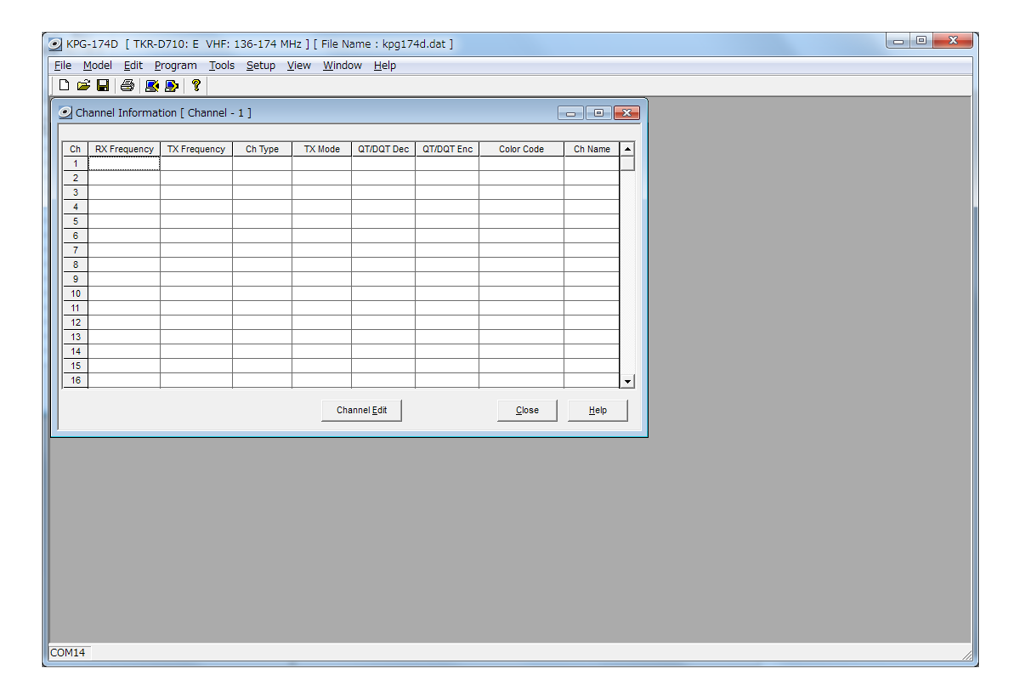Click the New file toolbar icon

click(x=64, y=86)
